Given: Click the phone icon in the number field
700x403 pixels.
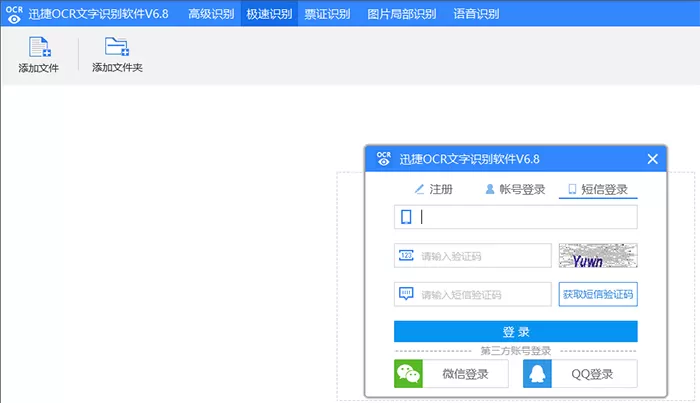Looking at the screenshot, I should pos(406,217).
